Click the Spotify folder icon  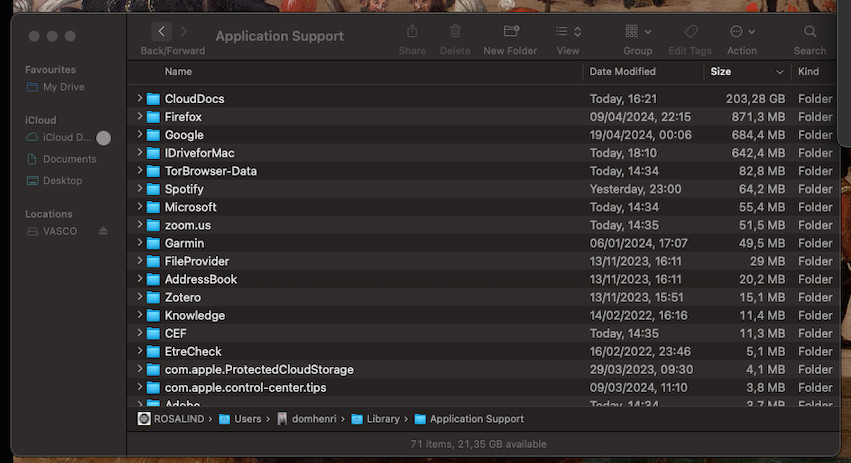(154, 189)
